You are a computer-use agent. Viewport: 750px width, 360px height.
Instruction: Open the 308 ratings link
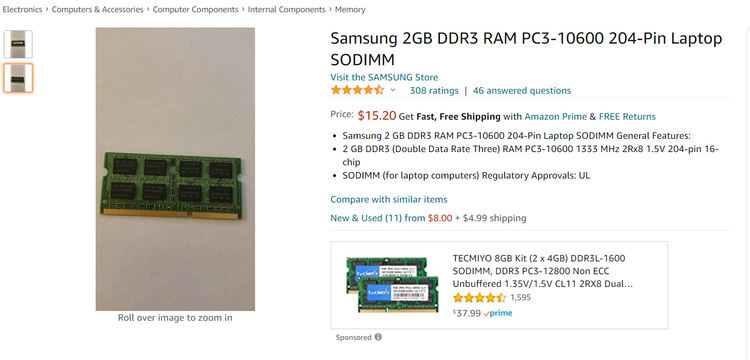[x=434, y=90]
